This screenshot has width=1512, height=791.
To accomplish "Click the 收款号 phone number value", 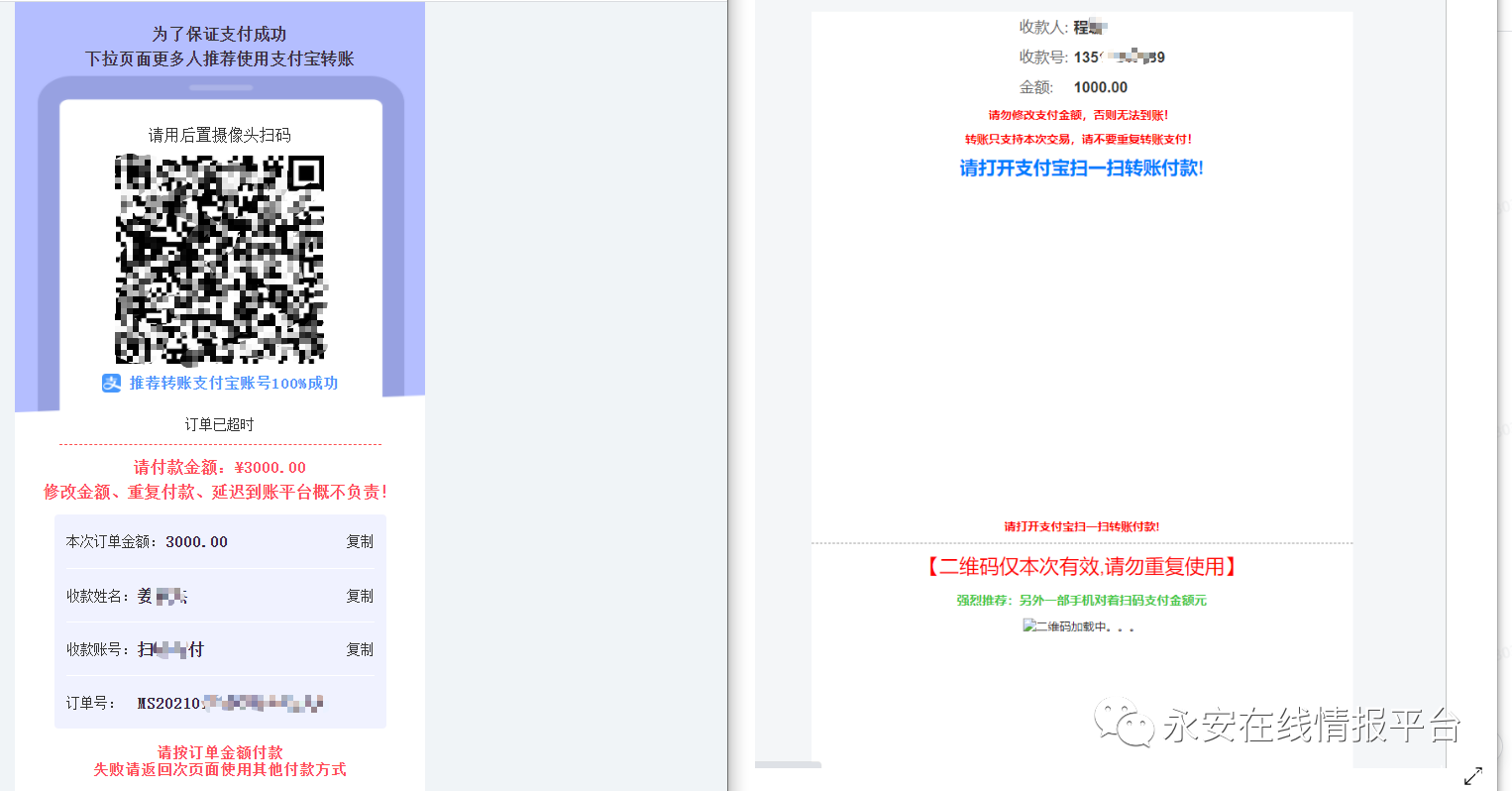I will (x=1119, y=57).
